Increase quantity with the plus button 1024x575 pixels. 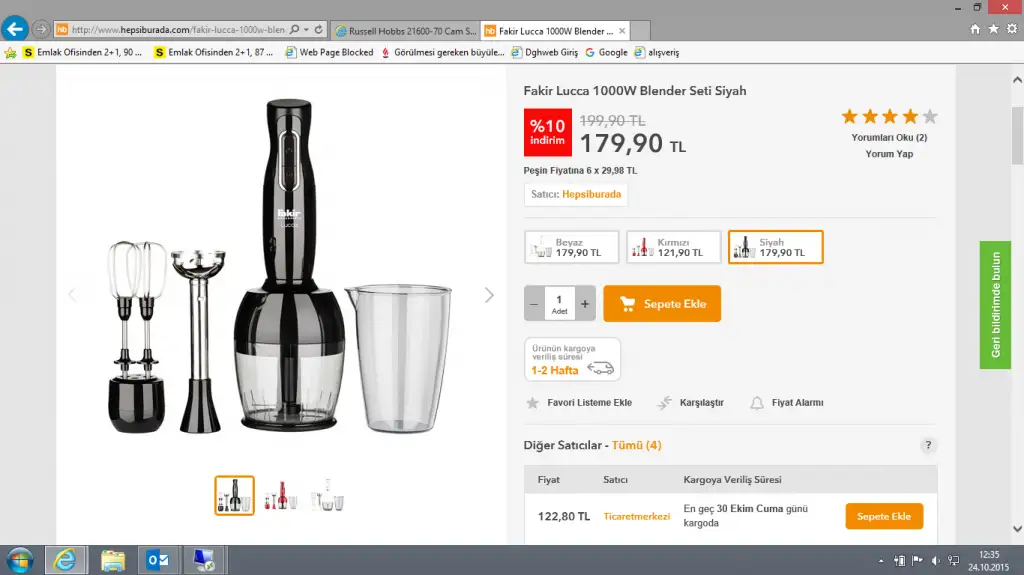(x=585, y=303)
